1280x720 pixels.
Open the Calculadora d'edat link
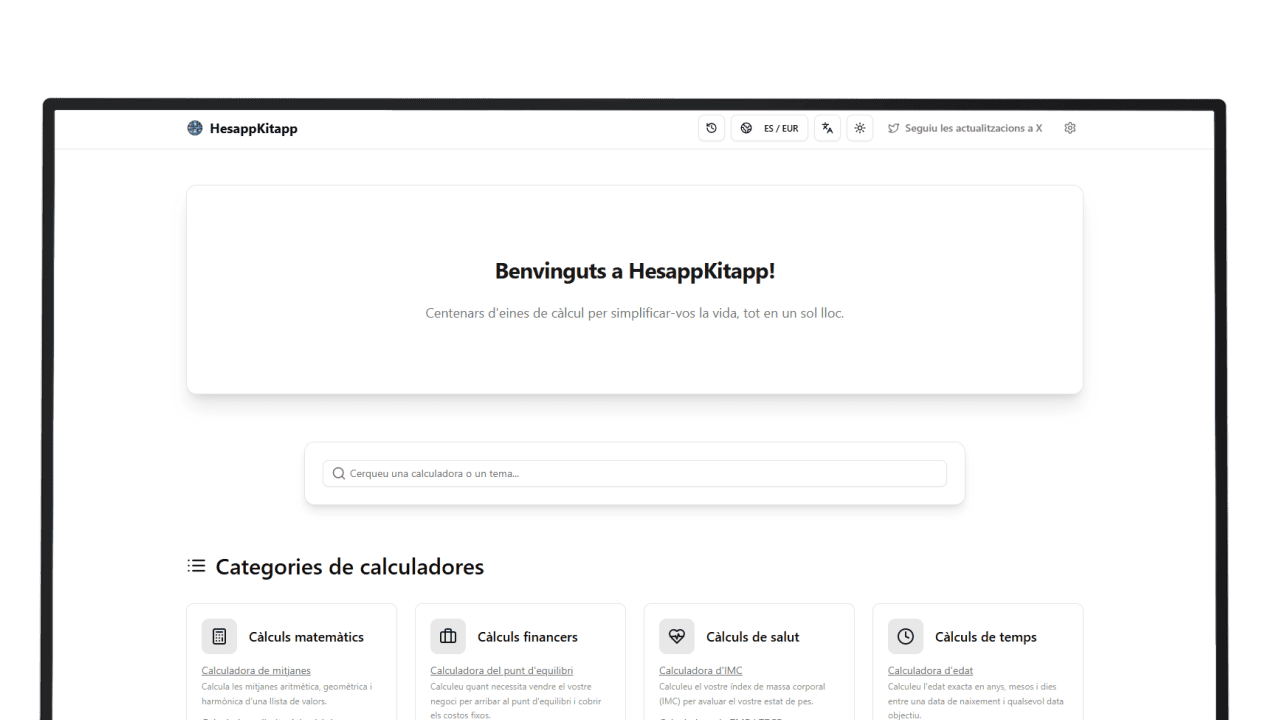click(x=930, y=670)
